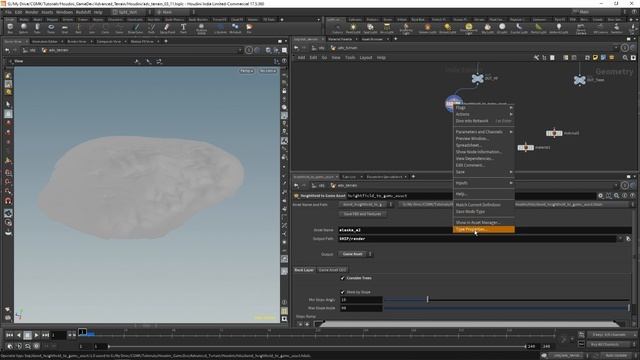Viewport: 640px width, 360px height.
Task: Select the L-System shelf tool
Action: point(220,28)
